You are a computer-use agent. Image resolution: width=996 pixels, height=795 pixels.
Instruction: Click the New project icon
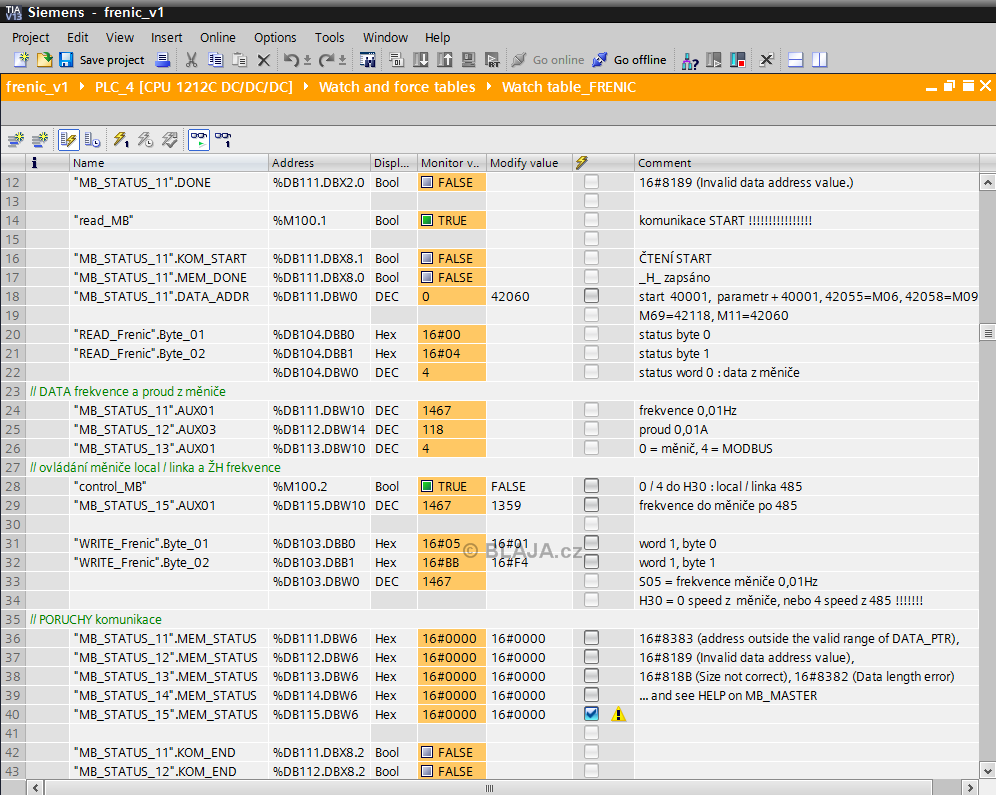21,60
